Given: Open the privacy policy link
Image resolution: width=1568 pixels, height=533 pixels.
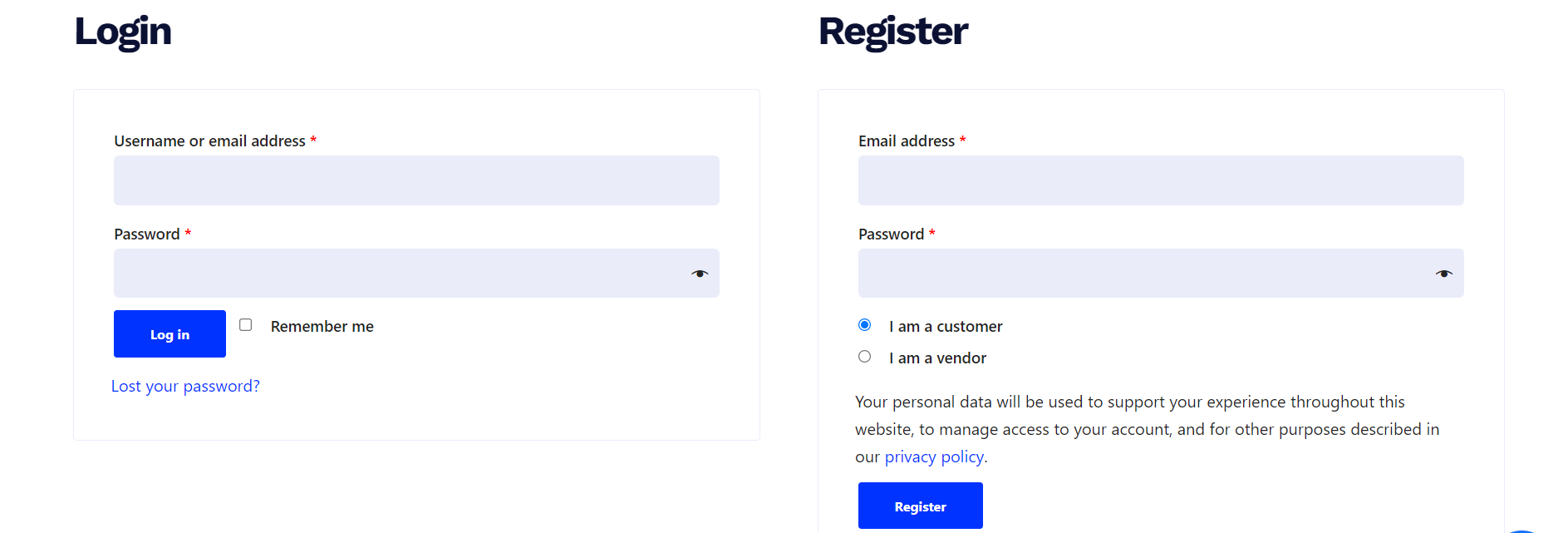Looking at the screenshot, I should click(934, 457).
